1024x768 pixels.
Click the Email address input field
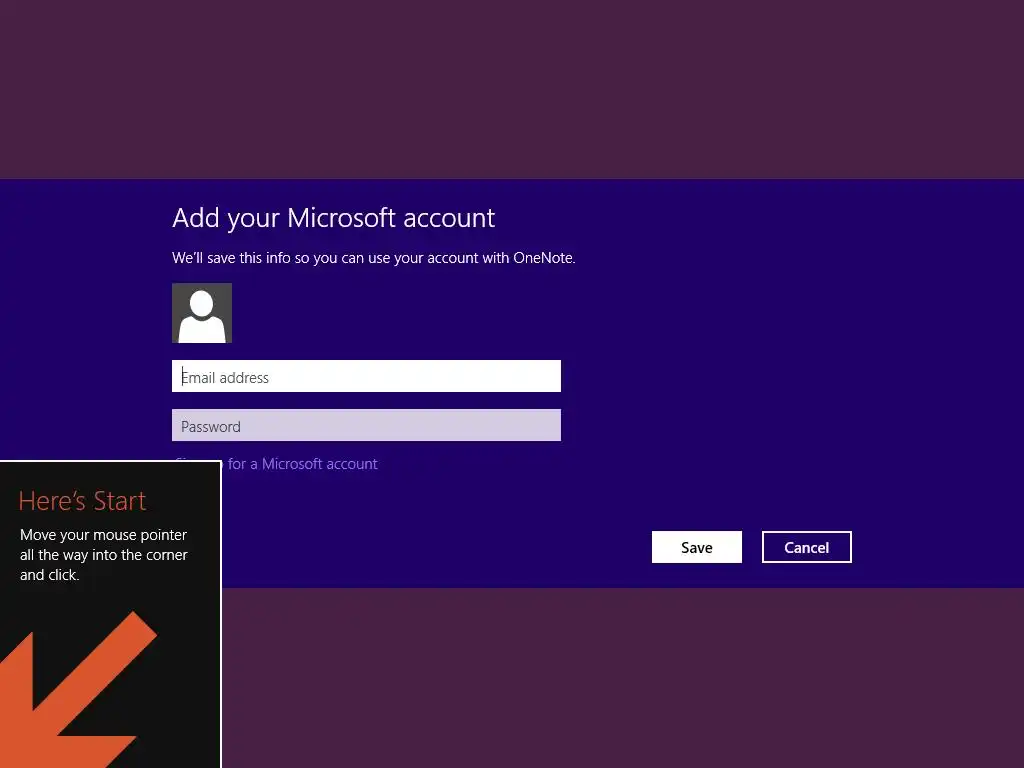click(x=366, y=376)
